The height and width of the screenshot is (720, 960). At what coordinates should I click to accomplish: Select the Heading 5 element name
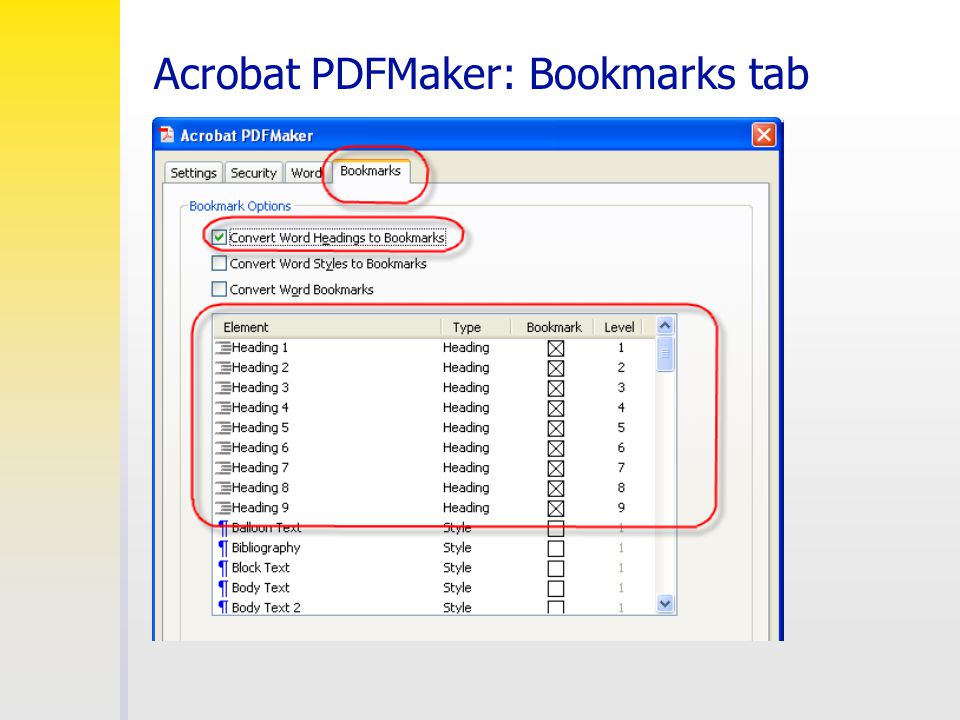tap(260, 428)
